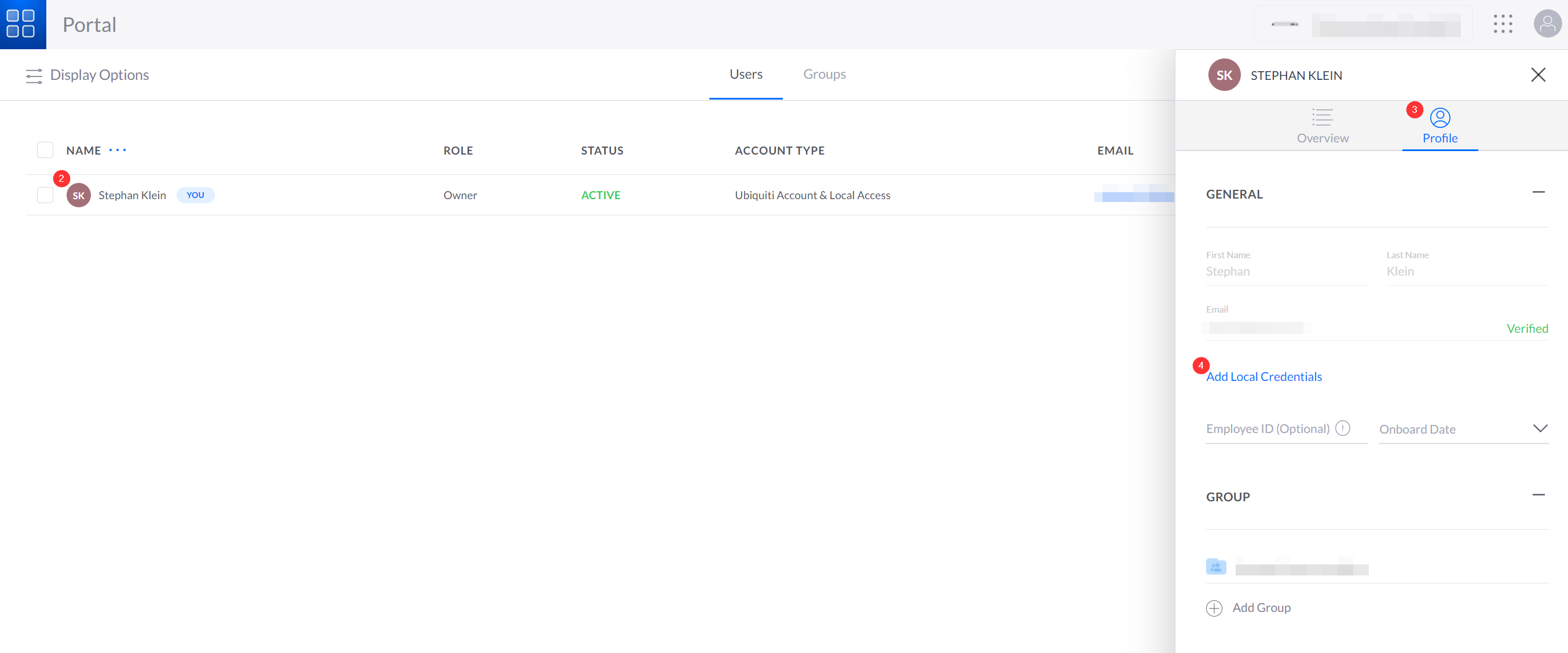This screenshot has height=653, width=1568.
Task: Collapse the GROUP section
Action: click(x=1538, y=495)
